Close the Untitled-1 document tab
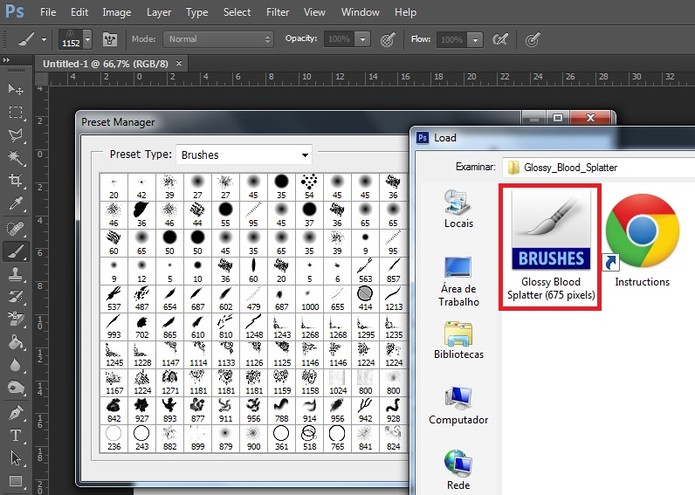 179,63
